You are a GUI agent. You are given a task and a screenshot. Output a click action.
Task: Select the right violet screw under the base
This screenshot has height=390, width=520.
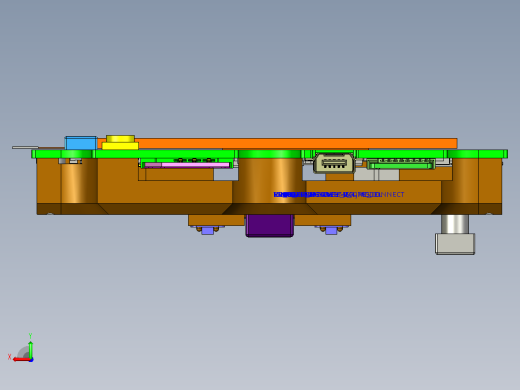[331, 231]
